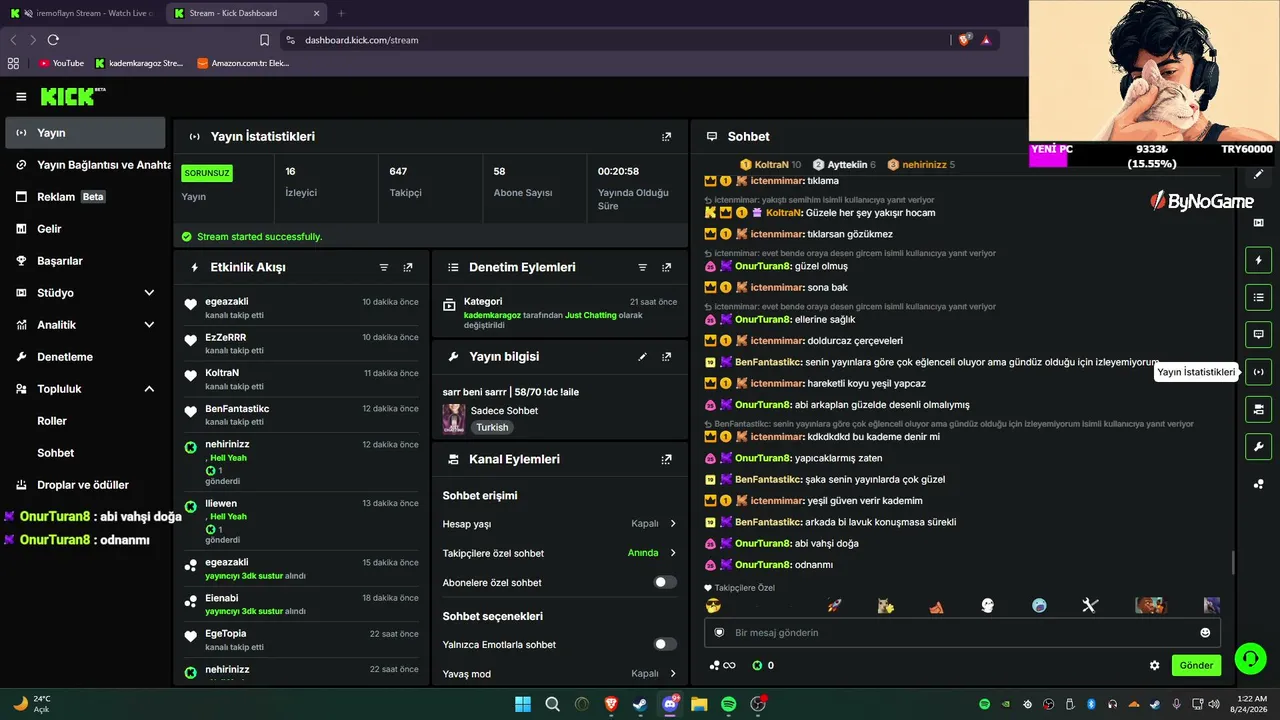Open Başarılar in sidebar

pos(85,261)
